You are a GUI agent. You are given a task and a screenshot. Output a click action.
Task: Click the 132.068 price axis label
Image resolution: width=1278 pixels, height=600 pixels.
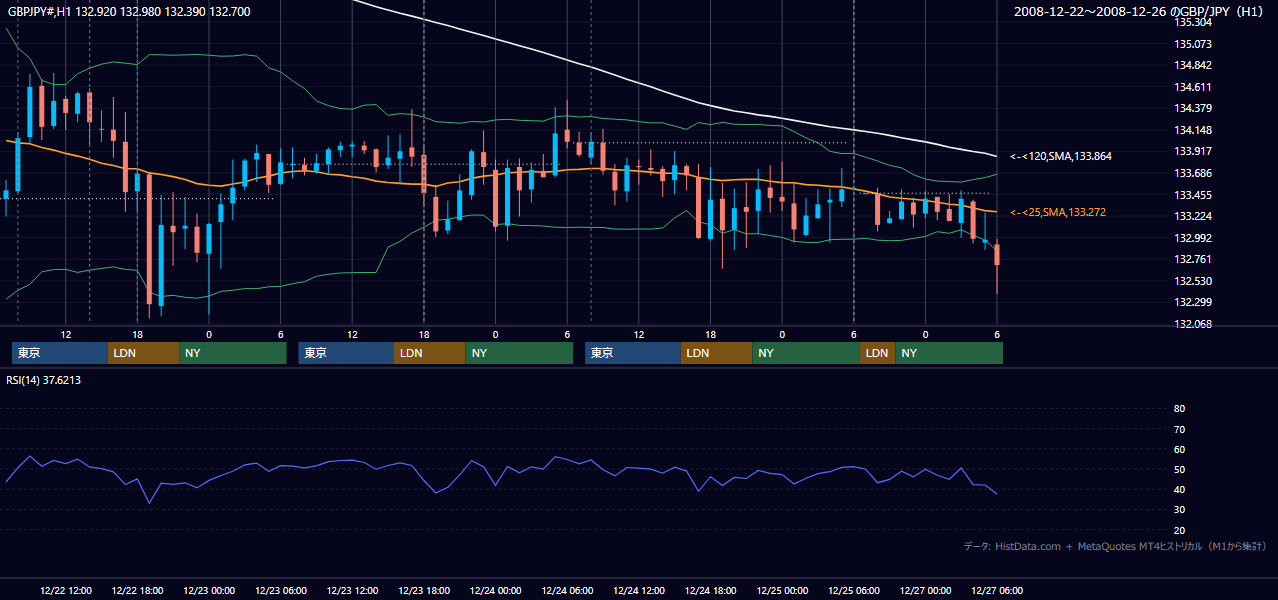[x=1193, y=324]
